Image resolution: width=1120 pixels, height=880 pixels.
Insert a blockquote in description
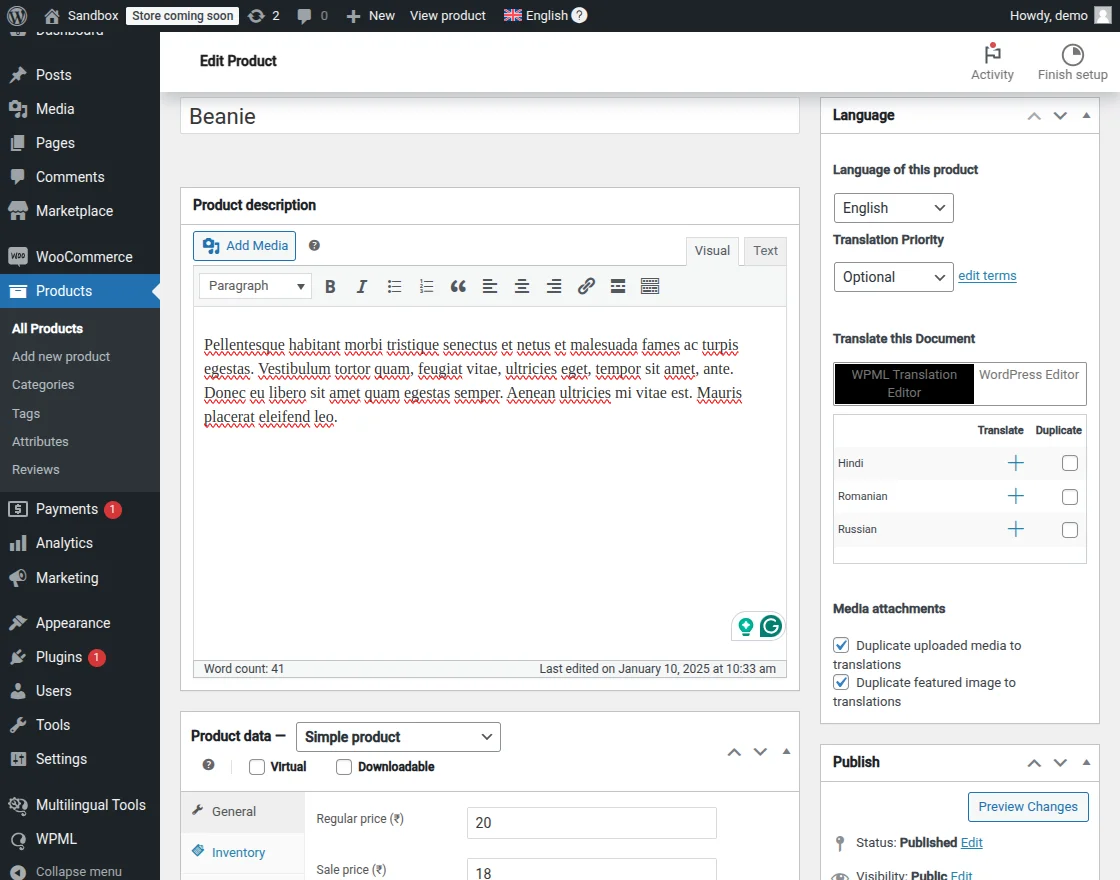pos(458,287)
